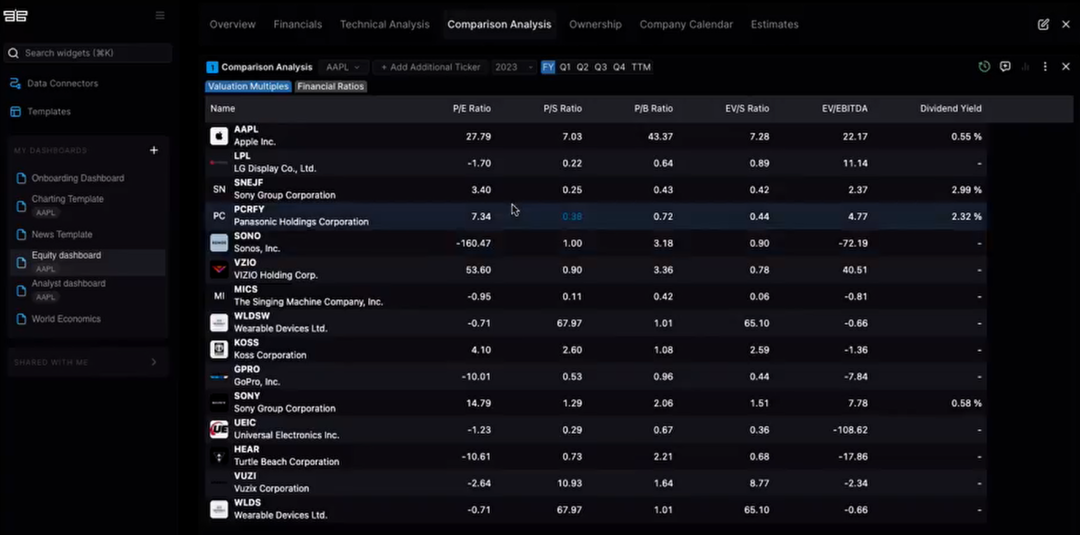
Task: Select Panasonic Holdings Corporation name
Action: pos(301,222)
